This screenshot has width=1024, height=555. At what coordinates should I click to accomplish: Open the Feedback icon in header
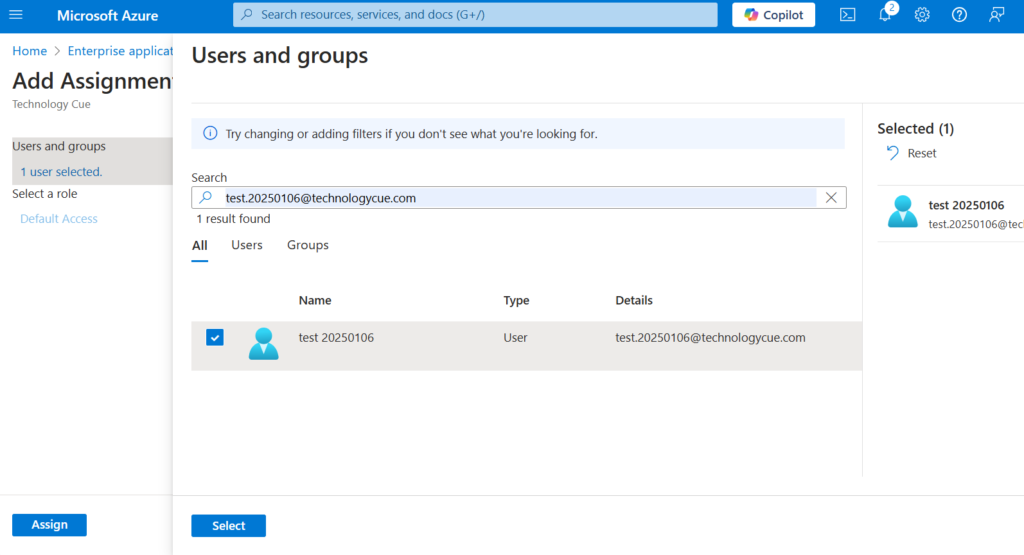[x=996, y=15]
